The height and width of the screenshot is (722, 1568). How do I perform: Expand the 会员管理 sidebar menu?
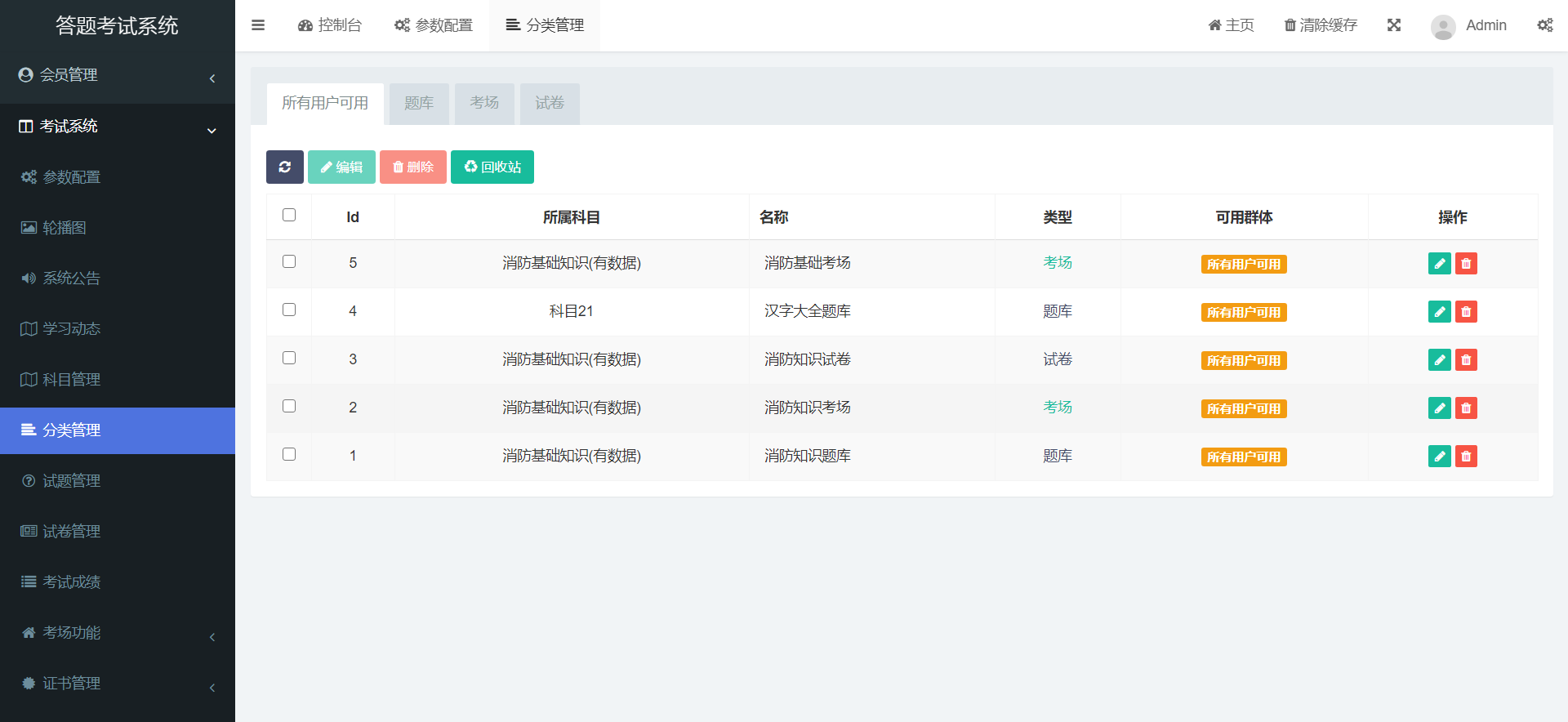coord(118,75)
